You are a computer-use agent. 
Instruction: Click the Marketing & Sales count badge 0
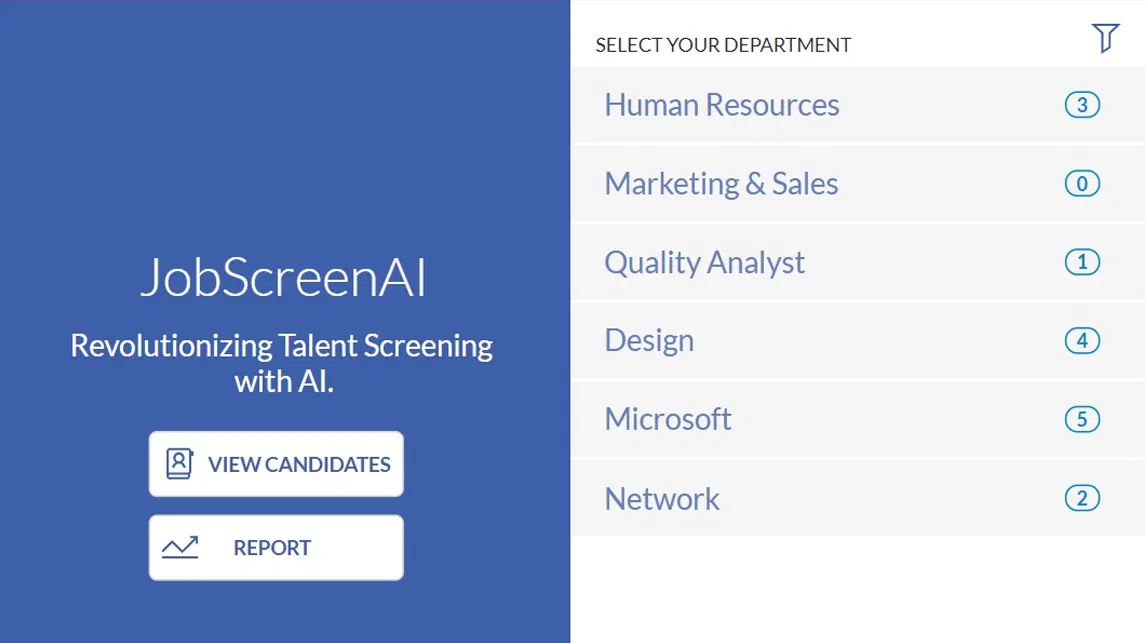click(1082, 184)
